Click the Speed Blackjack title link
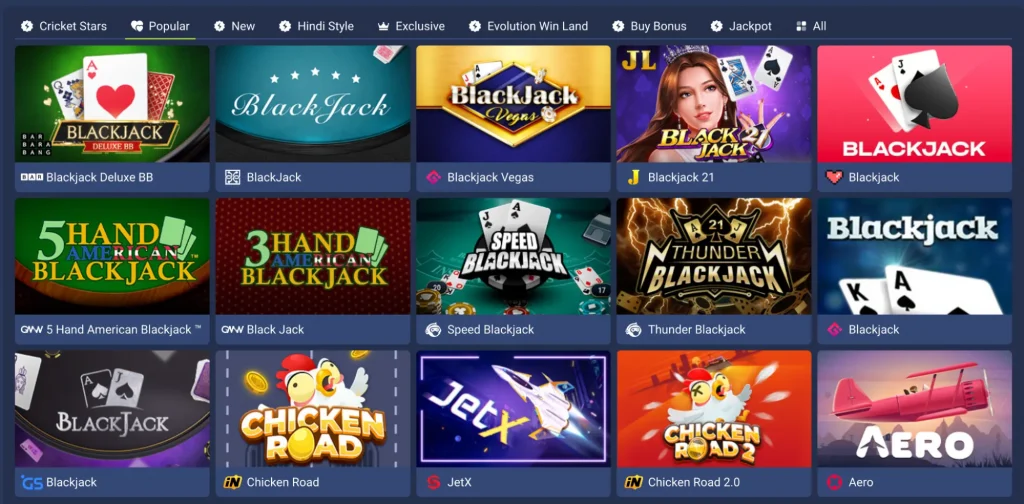This screenshot has width=1024, height=504. tap(490, 330)
